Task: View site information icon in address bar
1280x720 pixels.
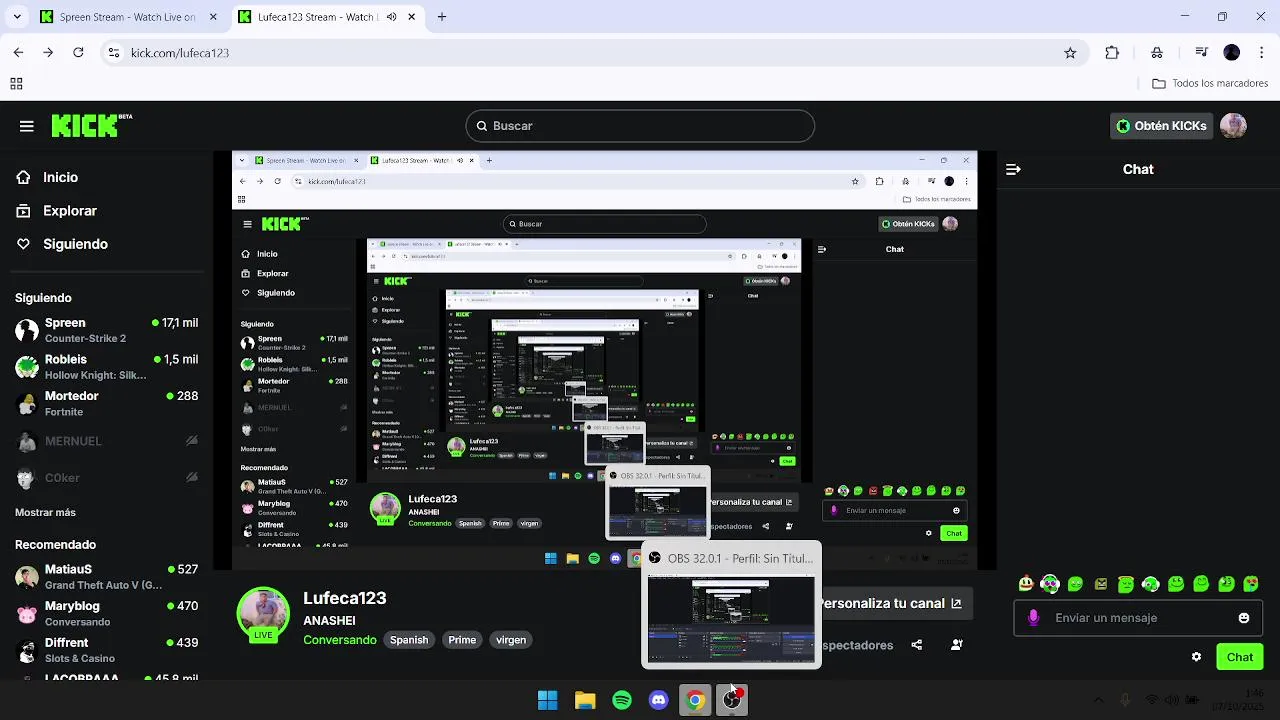Action: click(x=113, y=53)
